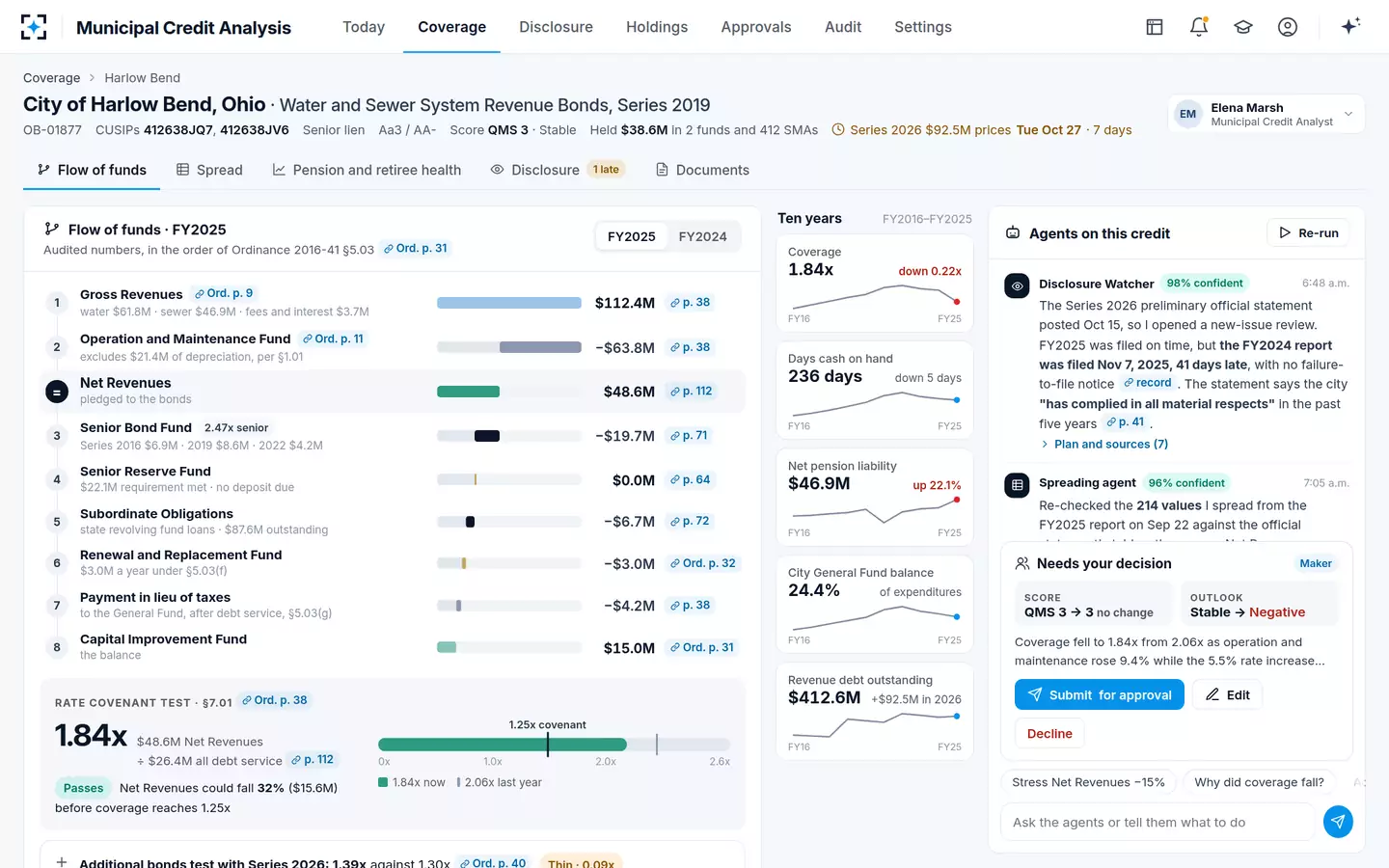Open the layout panel icon in header
The width and height of the screenshot is (1389, 868).
1155,27
